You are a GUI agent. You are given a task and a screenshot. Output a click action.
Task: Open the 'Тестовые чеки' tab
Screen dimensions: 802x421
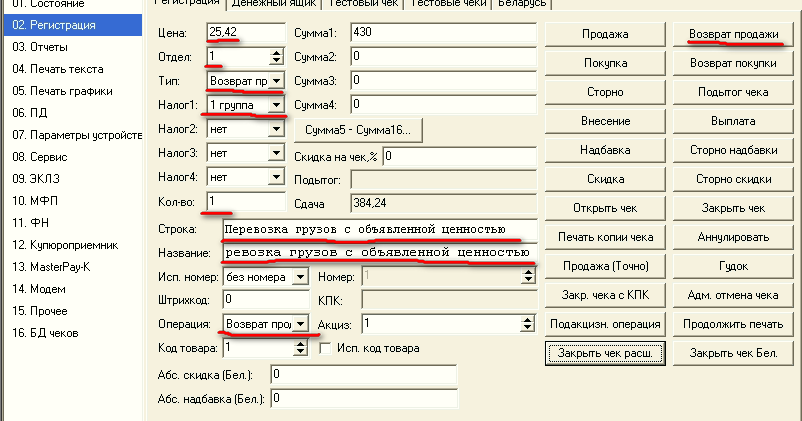pos(448,3)
